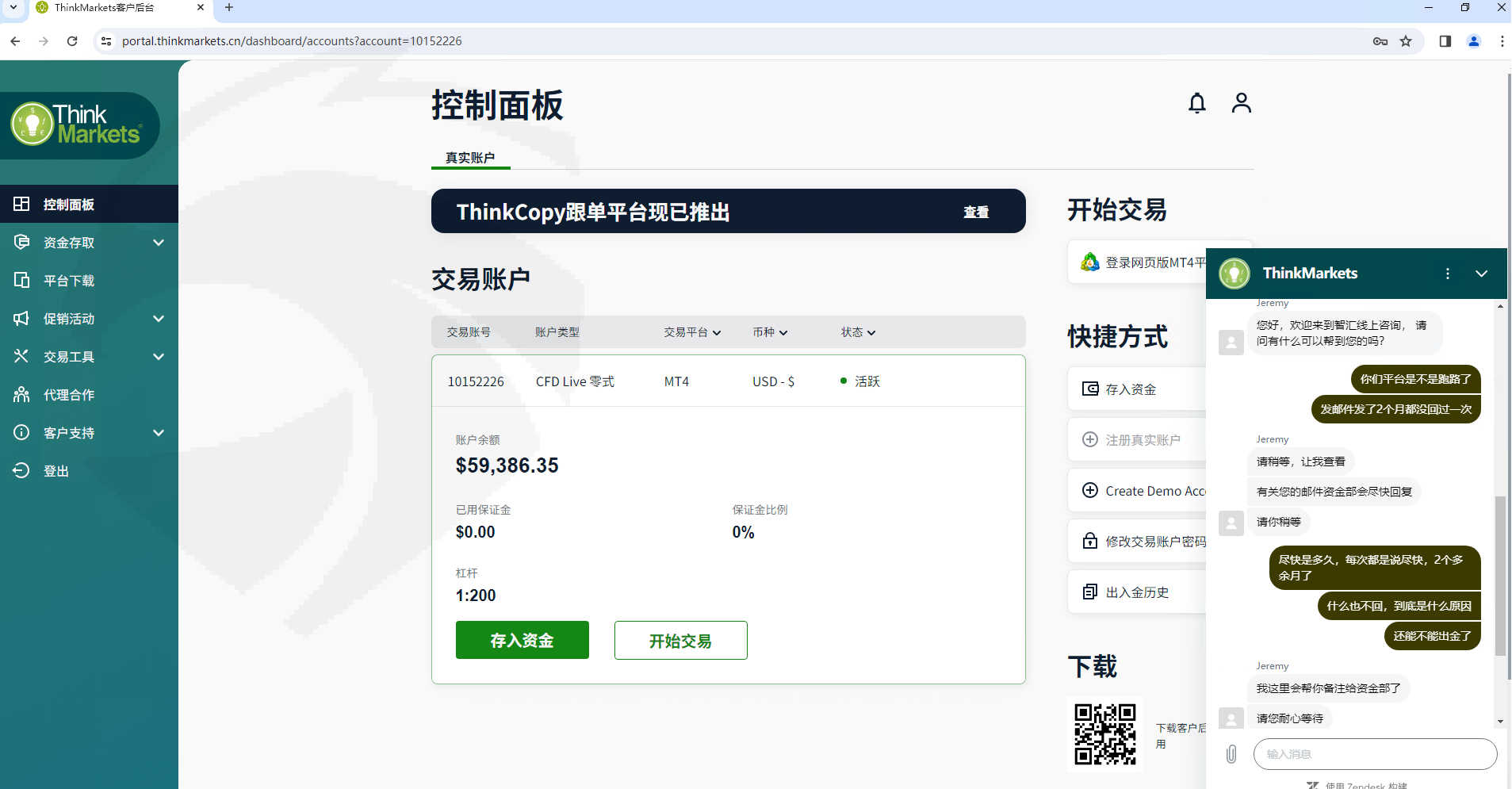
Task: Open chat options three-dot menu
Action: (x=1447, y=274)
